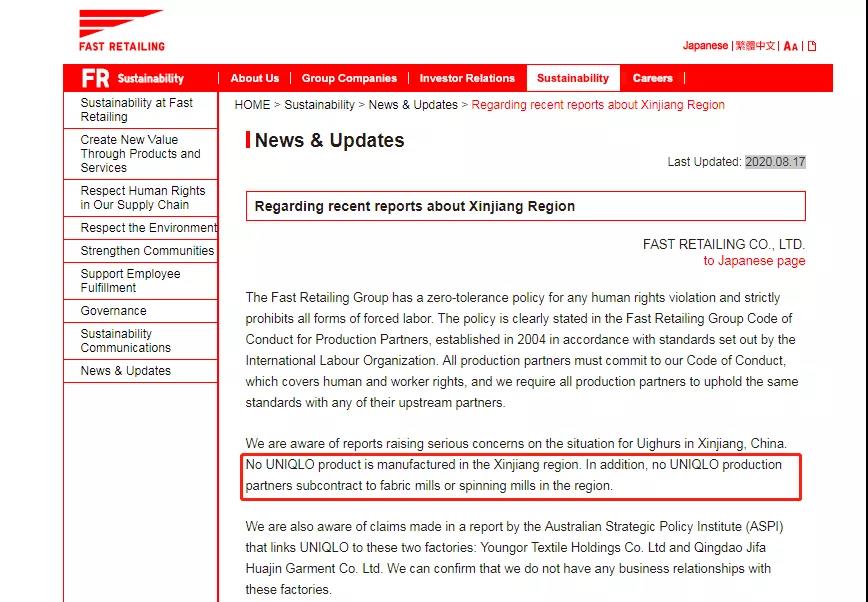The image size is (868, 602).
Task: Open Respect the Environment sidebar item
Action: (x=141, y=228)
